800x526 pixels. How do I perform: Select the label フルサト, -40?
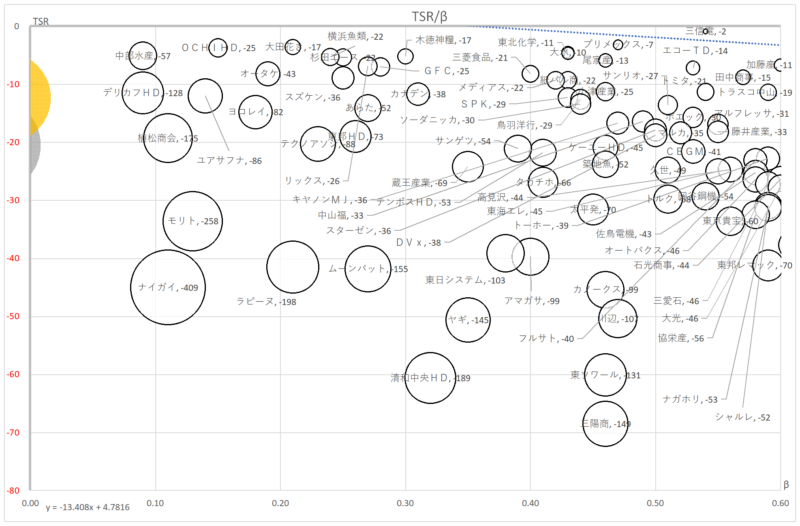(x=546, y=339)
